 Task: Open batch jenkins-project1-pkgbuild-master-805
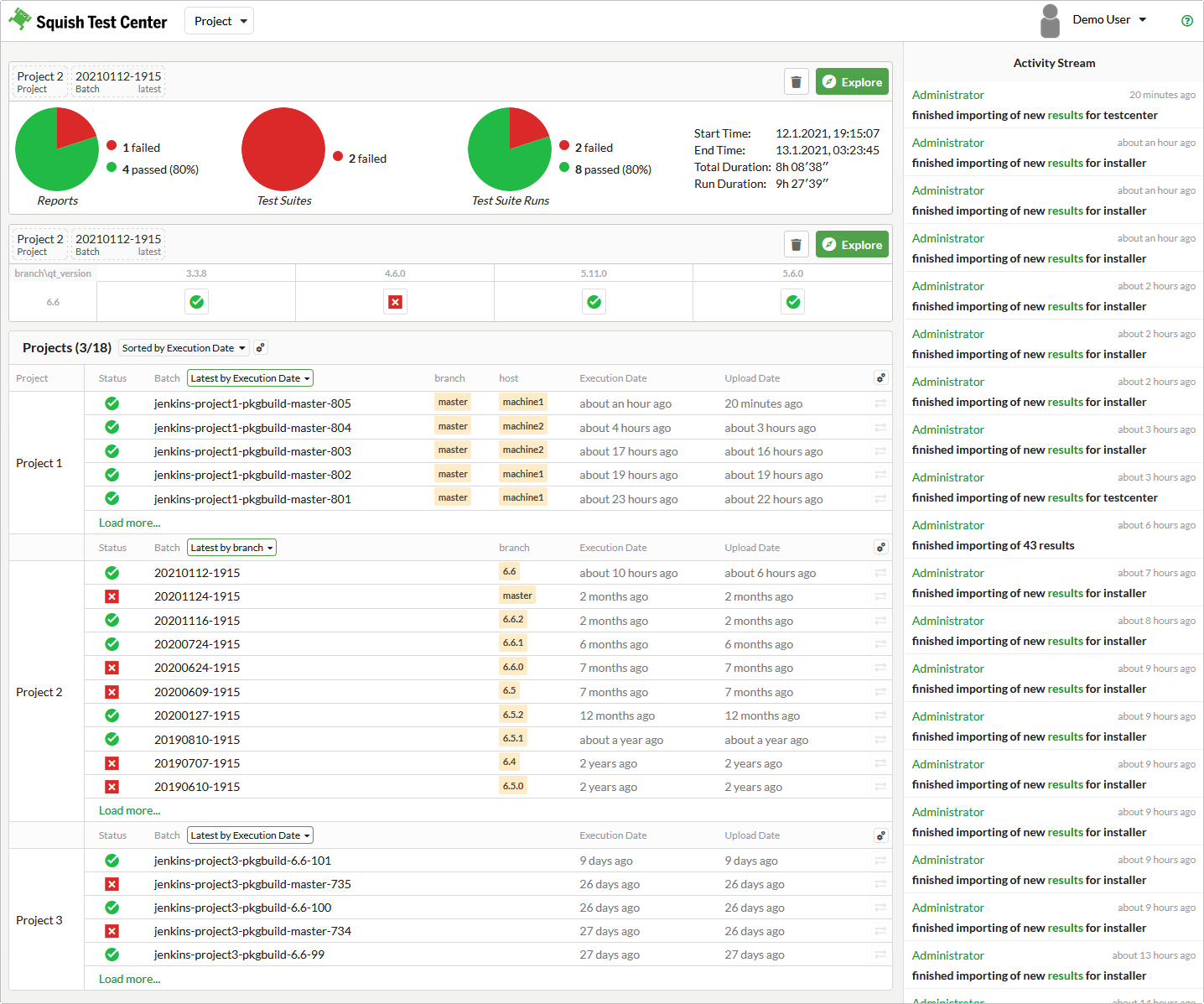click(x=252, y=403)
